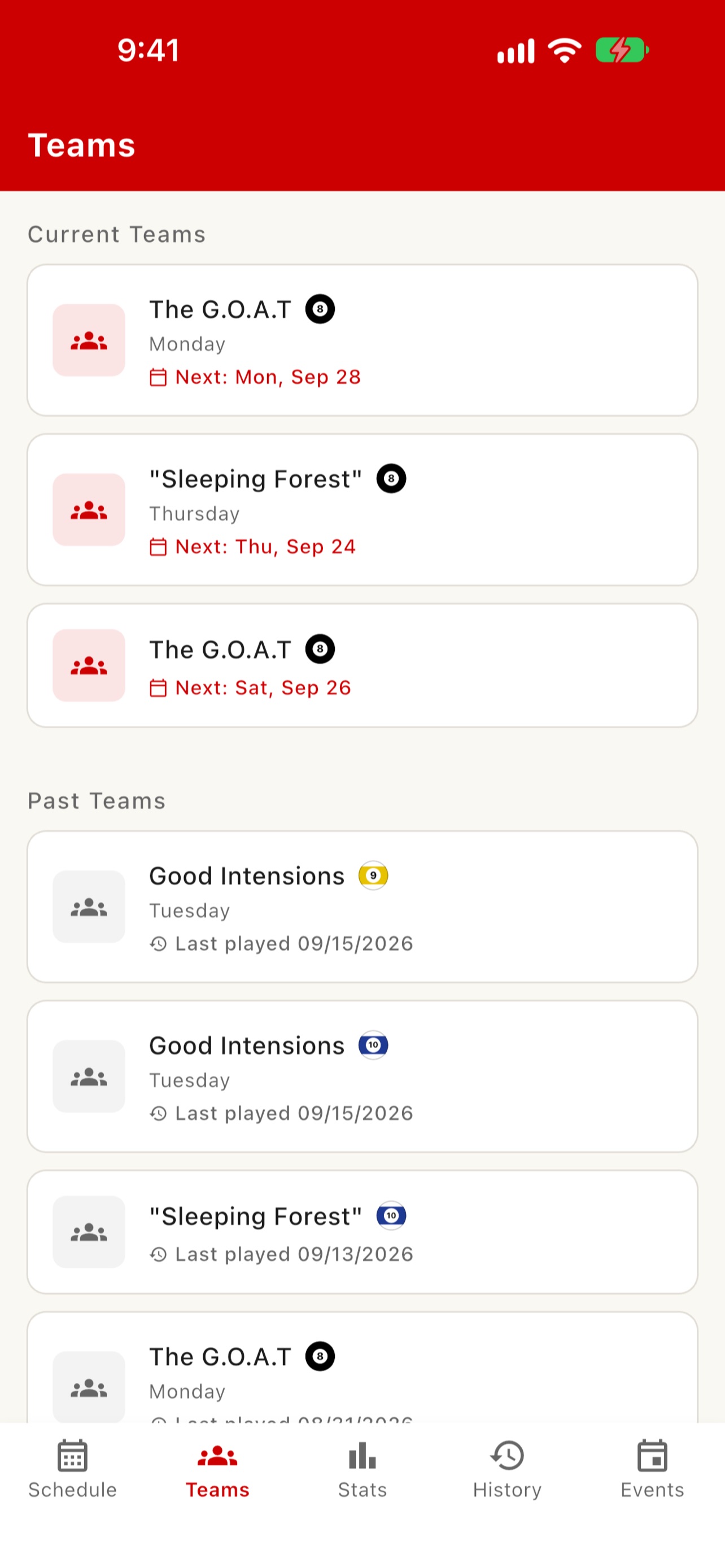Select the Teams tab in the bottom bar
Viewport: 725px width, 1568px height.
(217, 1469)
